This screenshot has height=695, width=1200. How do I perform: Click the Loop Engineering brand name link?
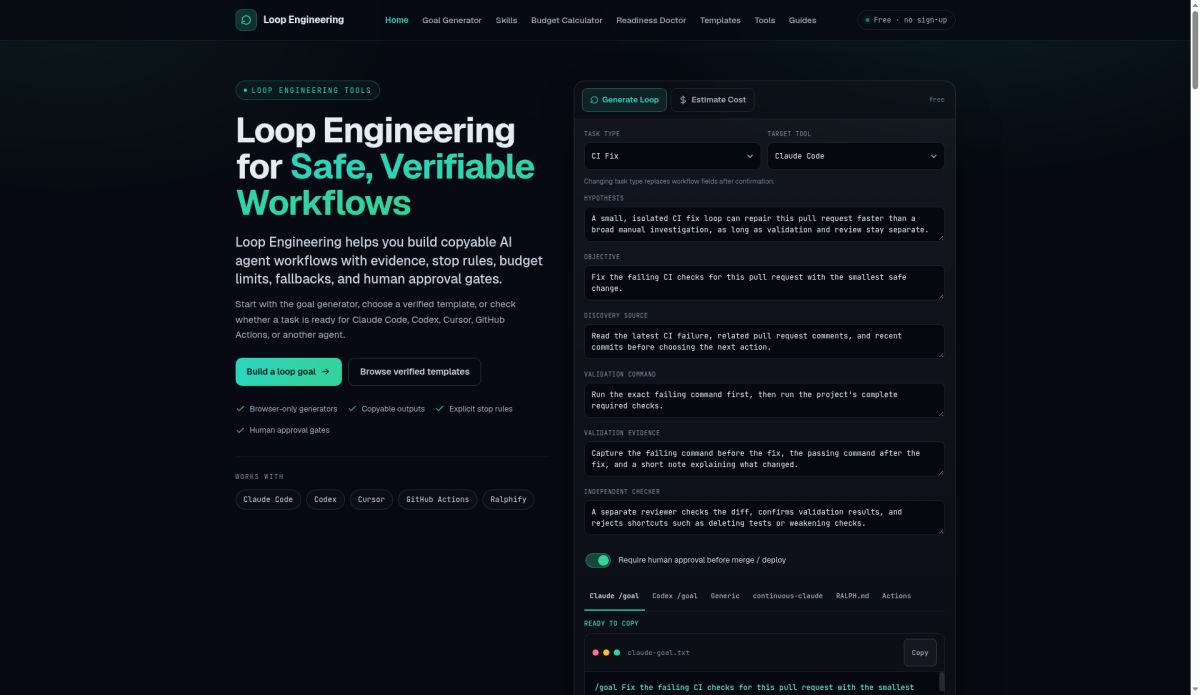click(x=303, y=20)
